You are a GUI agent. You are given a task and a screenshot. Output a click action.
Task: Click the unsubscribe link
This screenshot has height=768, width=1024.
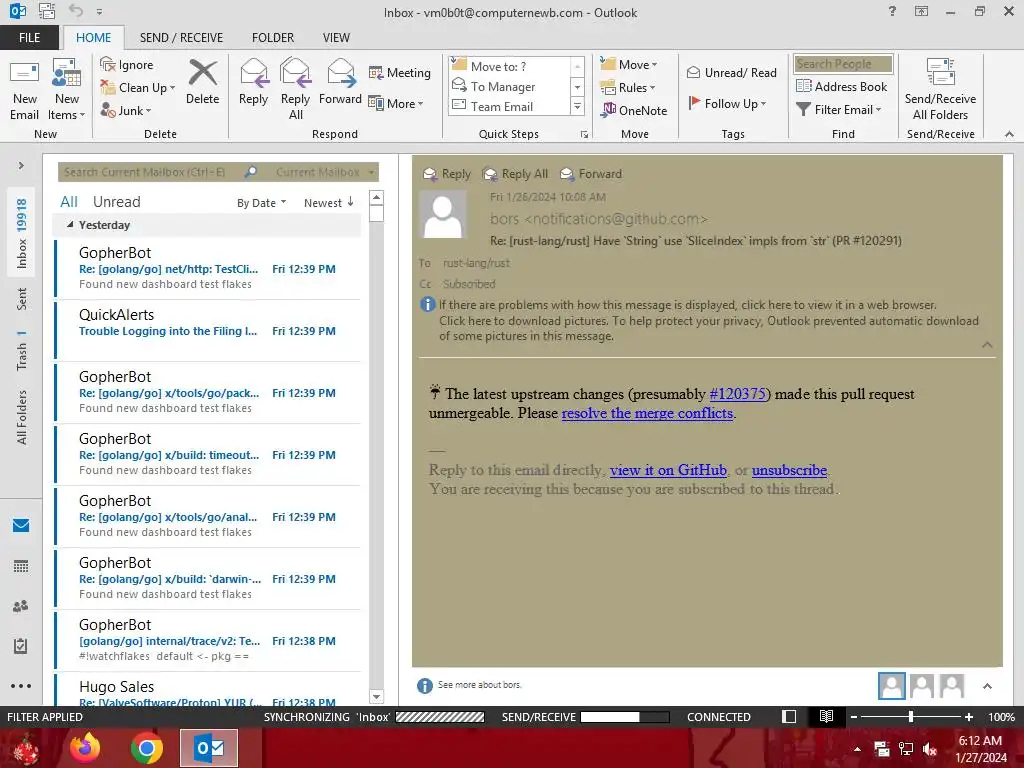coord(789,470)
